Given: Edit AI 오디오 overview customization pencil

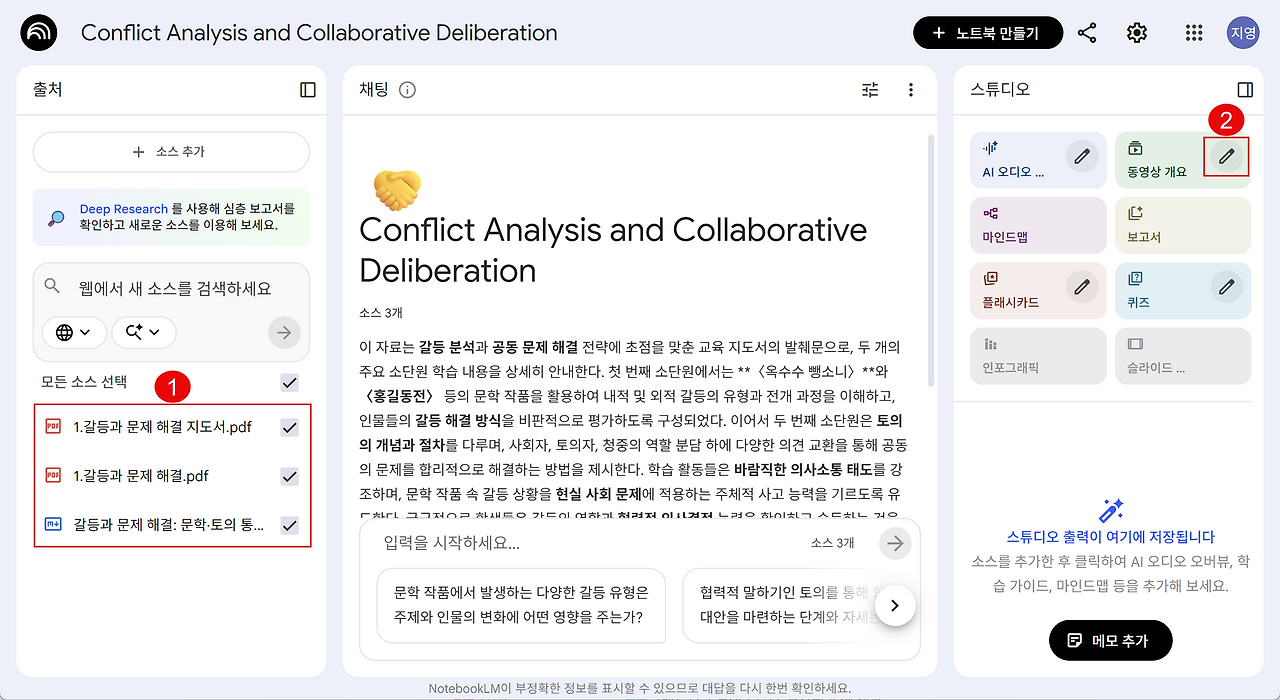Looking at the screenshot, I should [1081, 157].
